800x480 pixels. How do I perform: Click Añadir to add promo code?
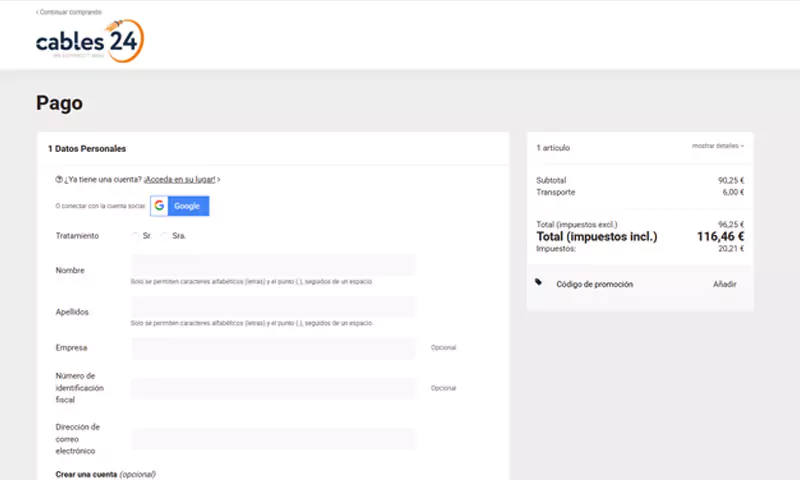click(724, 284)
